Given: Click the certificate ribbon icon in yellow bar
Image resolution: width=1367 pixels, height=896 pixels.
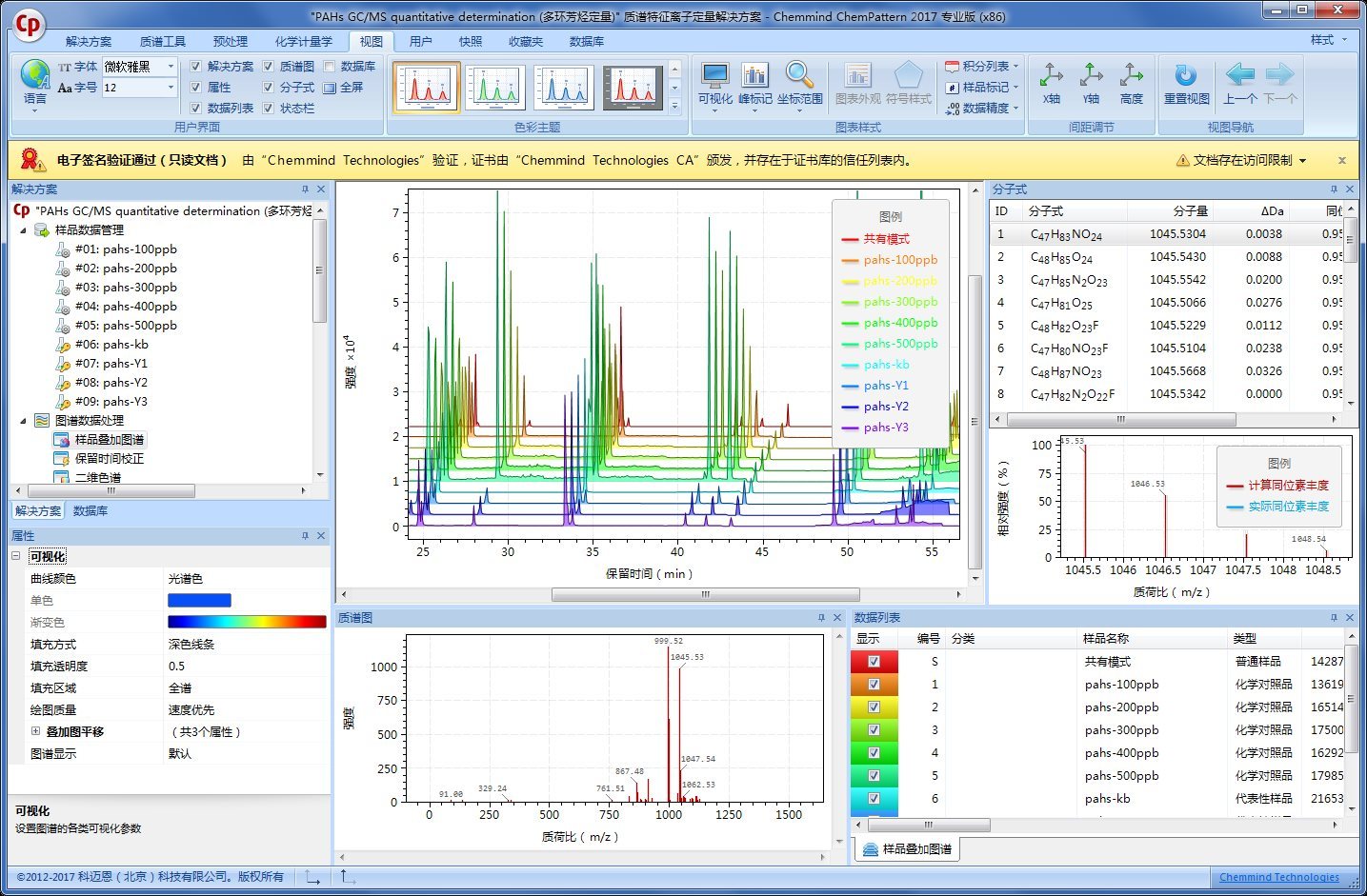Looking at the screenshot, I should click(x=31, y=159).
